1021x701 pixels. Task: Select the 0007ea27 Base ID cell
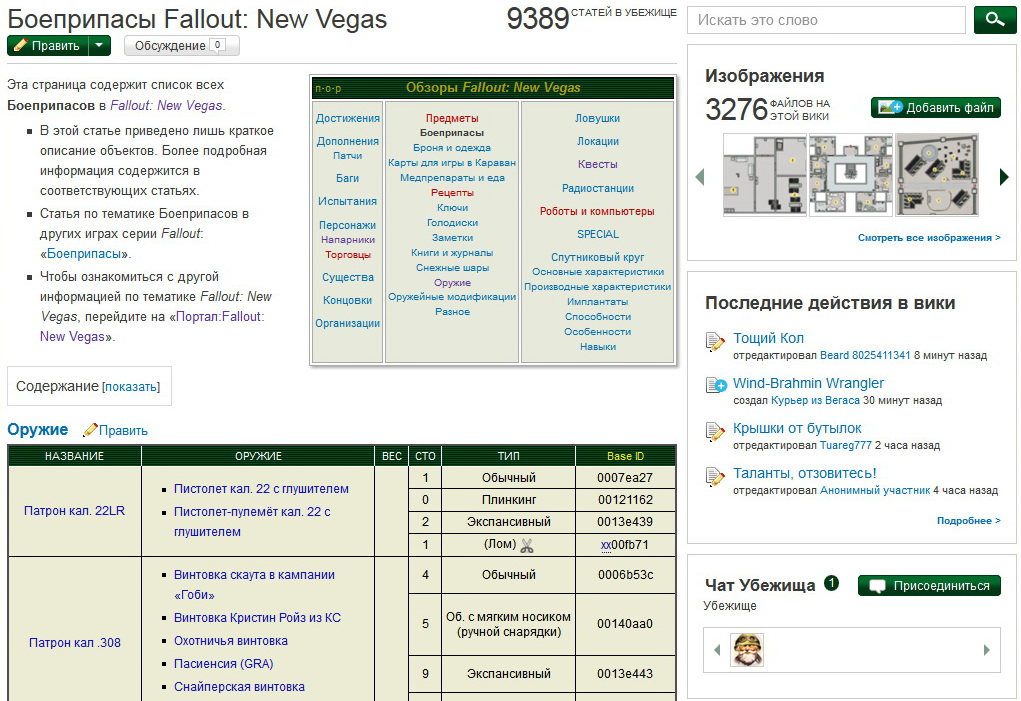625,478
